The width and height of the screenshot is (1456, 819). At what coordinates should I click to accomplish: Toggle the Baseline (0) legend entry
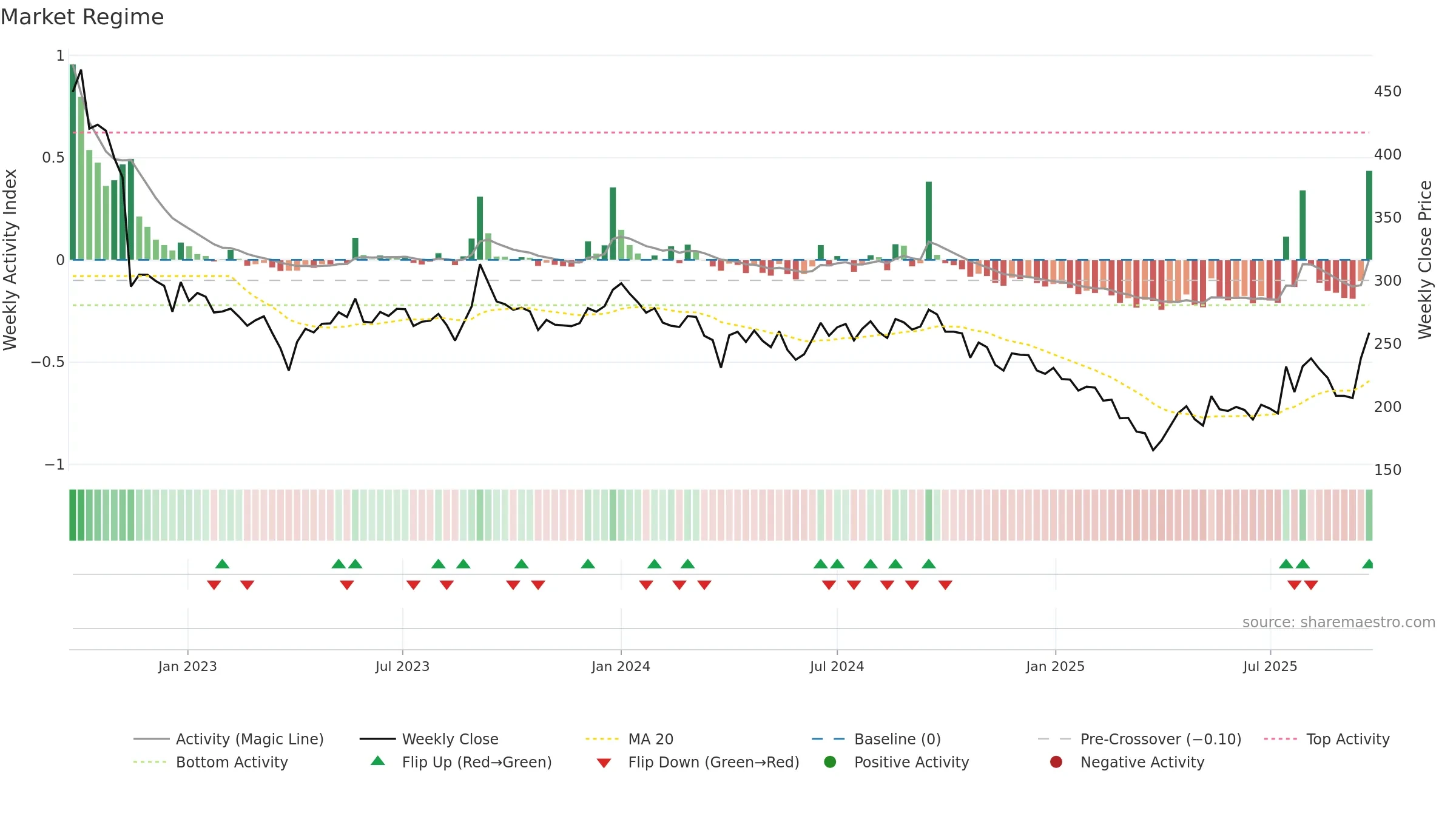click(876, 739)
